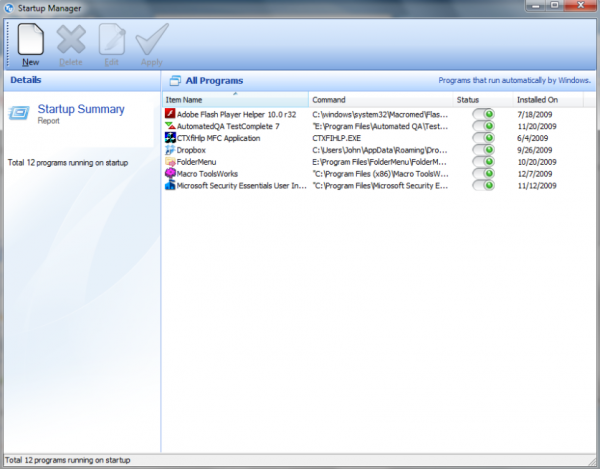Click the window resize grip in the corner
This screenshot has width=600, height=469.
point(592,460)
